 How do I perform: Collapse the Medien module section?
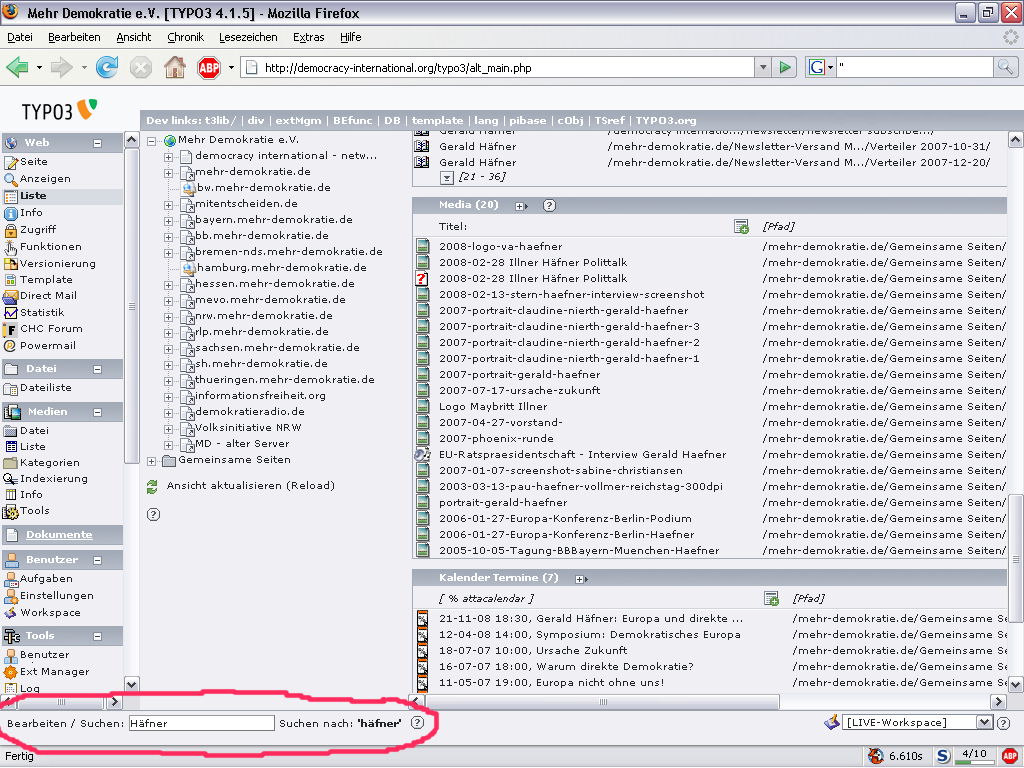tap(97, 412)
